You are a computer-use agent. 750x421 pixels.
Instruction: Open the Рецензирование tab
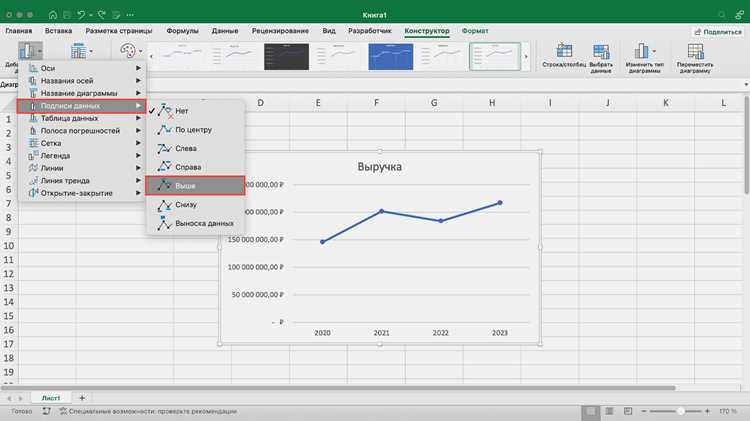(280, 31)
